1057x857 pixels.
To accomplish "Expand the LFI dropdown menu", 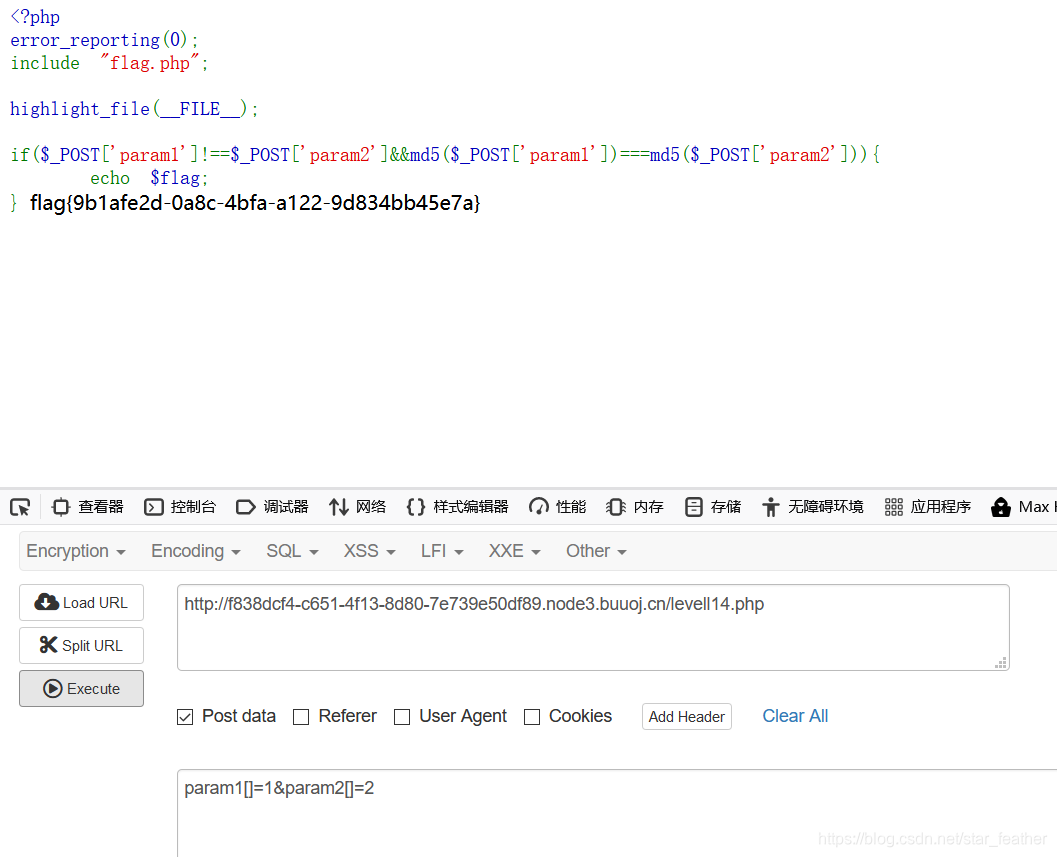I will (442, 552).
